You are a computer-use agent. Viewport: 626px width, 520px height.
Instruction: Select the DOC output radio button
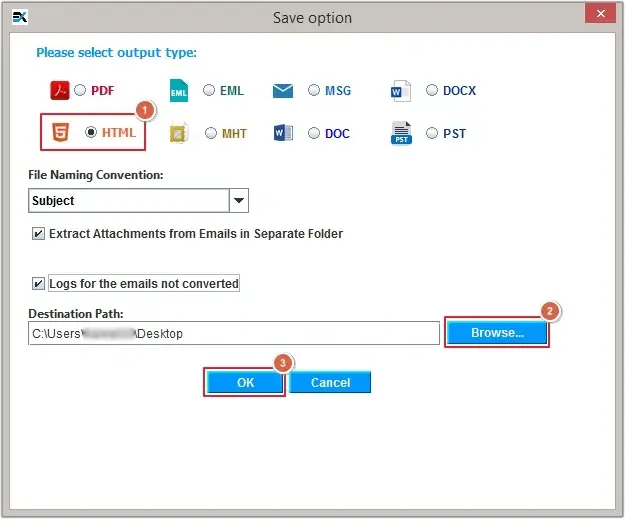[x=314, y=133]
